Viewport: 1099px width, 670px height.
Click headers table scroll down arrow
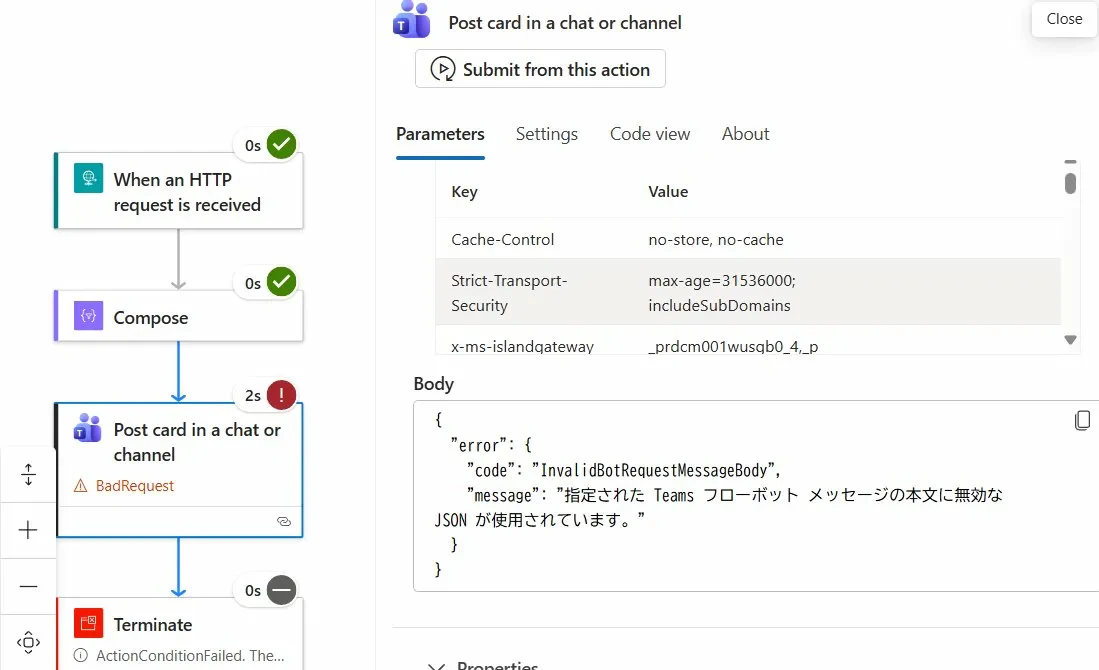(x=1070, y=340)
